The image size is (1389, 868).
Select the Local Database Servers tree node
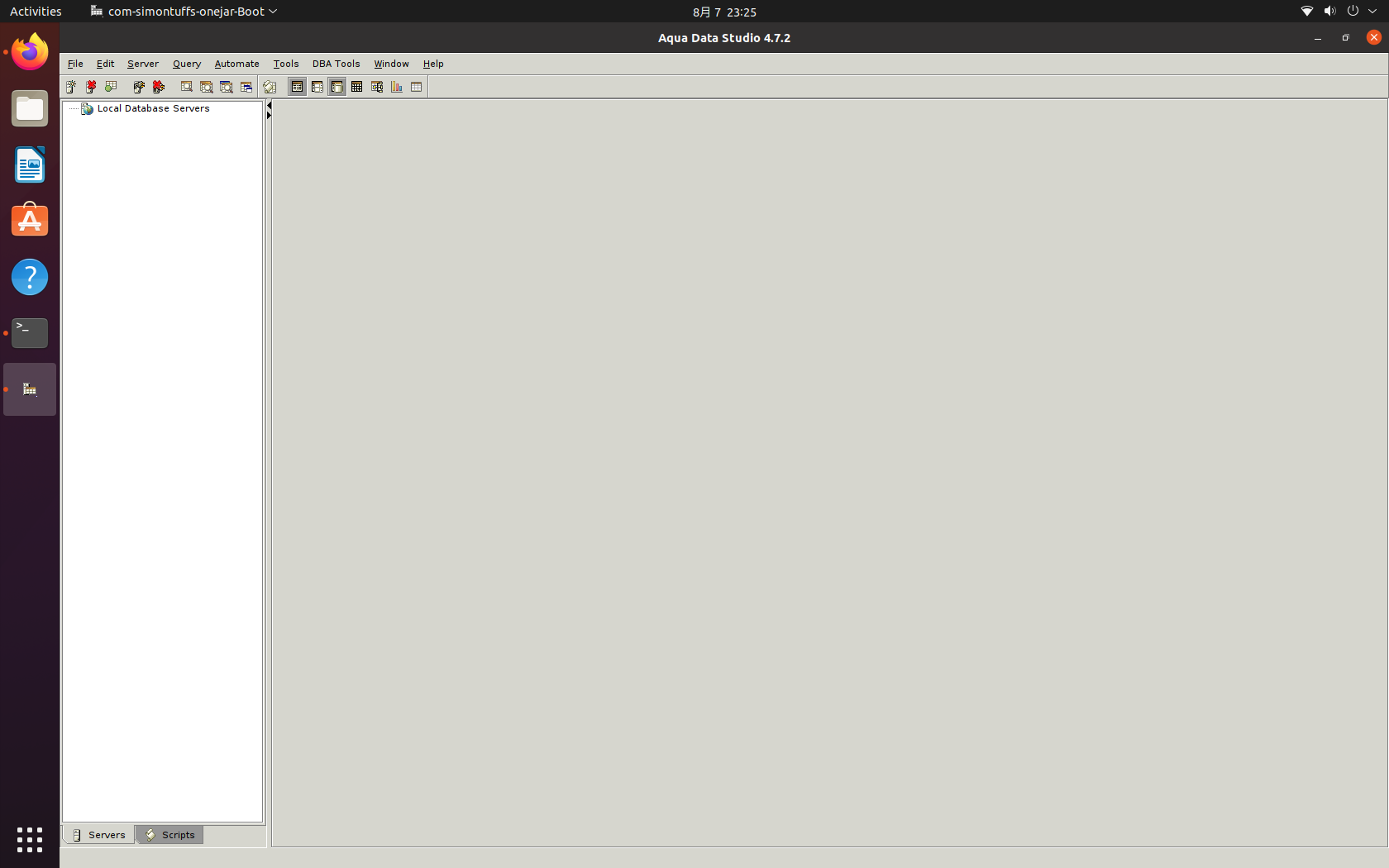coord(153,108)
